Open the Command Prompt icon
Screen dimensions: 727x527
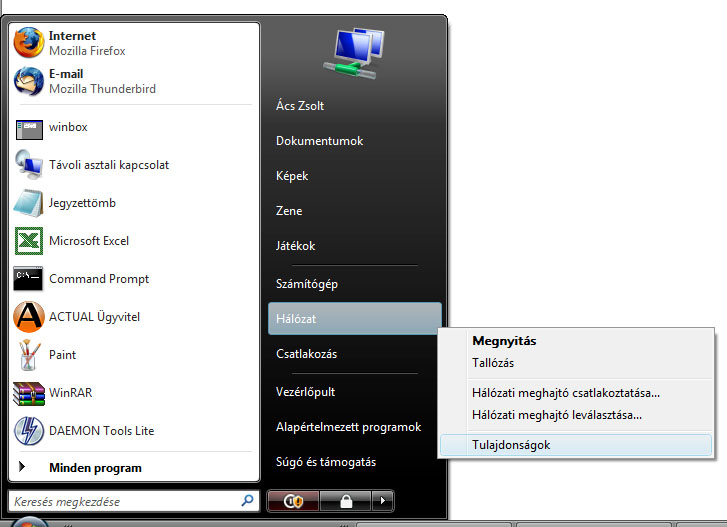coord(28,279)
